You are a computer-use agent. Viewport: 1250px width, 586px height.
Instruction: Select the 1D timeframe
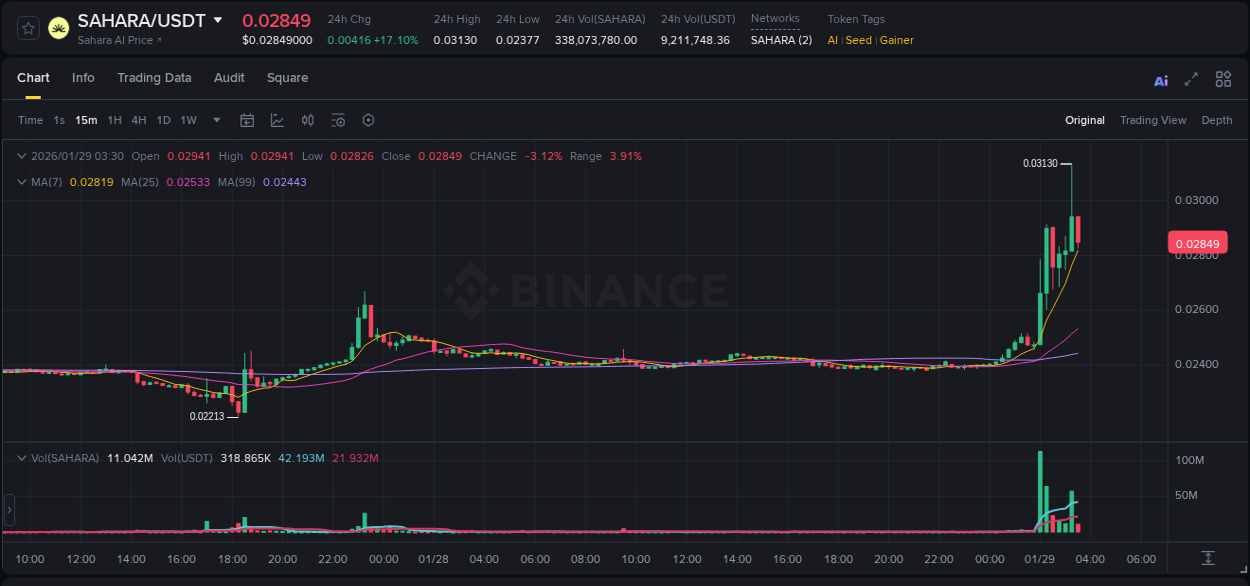pyautogui.click(x=163, y=120)
